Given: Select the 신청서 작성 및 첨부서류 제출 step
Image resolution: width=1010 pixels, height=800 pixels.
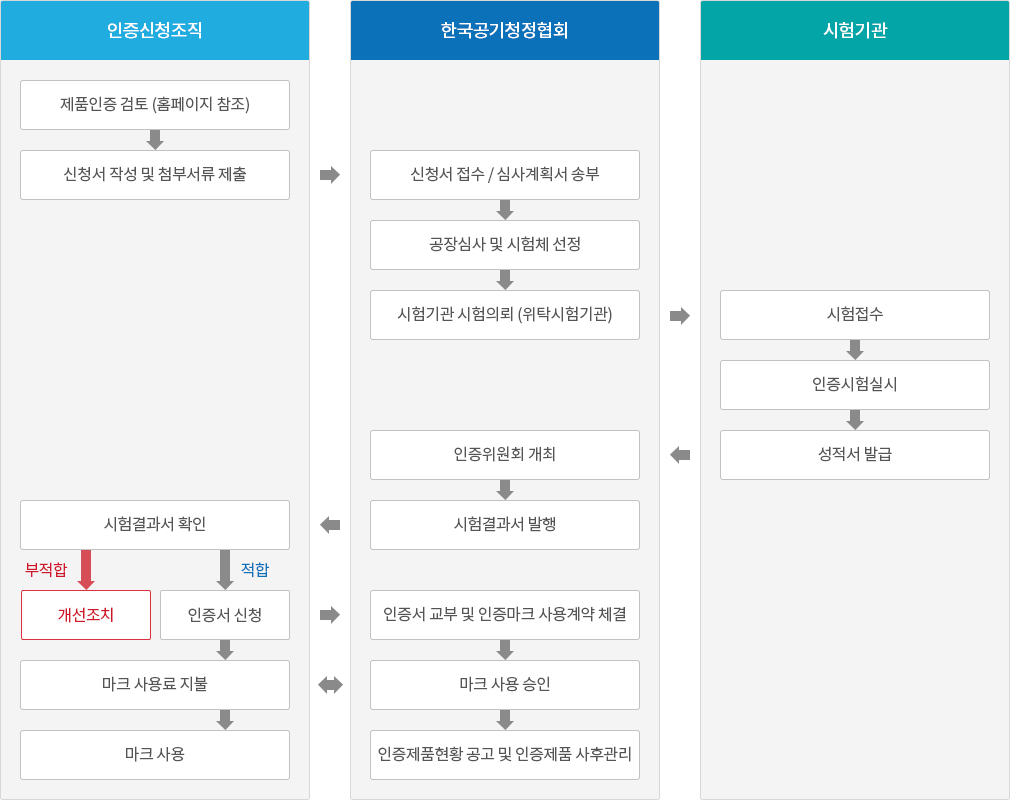Looking at the screenshot, I should click(155, 175).
